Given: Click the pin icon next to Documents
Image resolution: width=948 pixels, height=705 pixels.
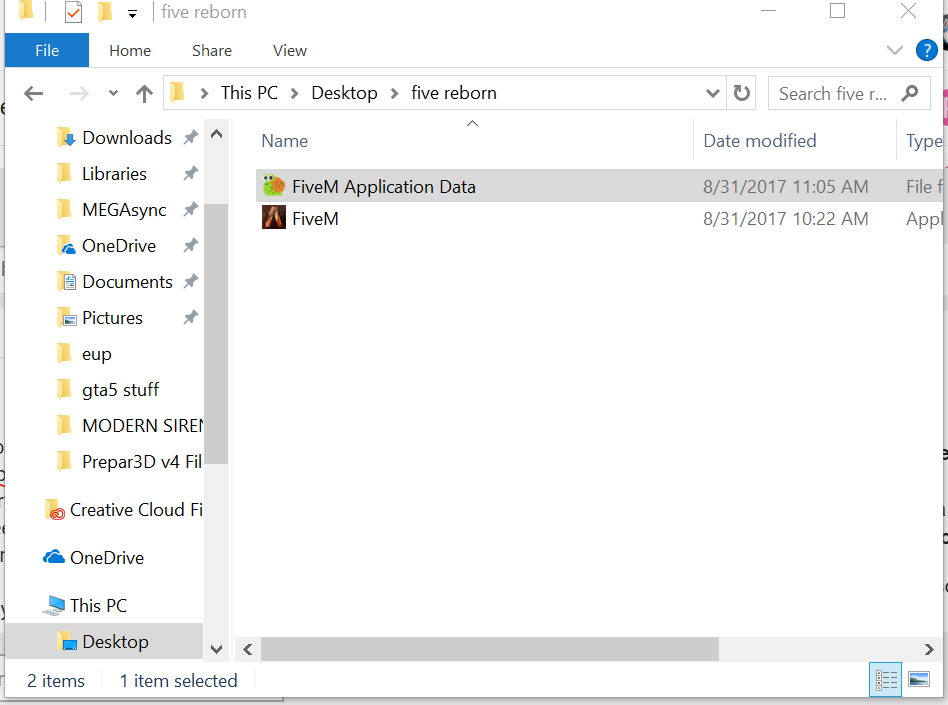Looking at the screenshot, I should 191,281.
